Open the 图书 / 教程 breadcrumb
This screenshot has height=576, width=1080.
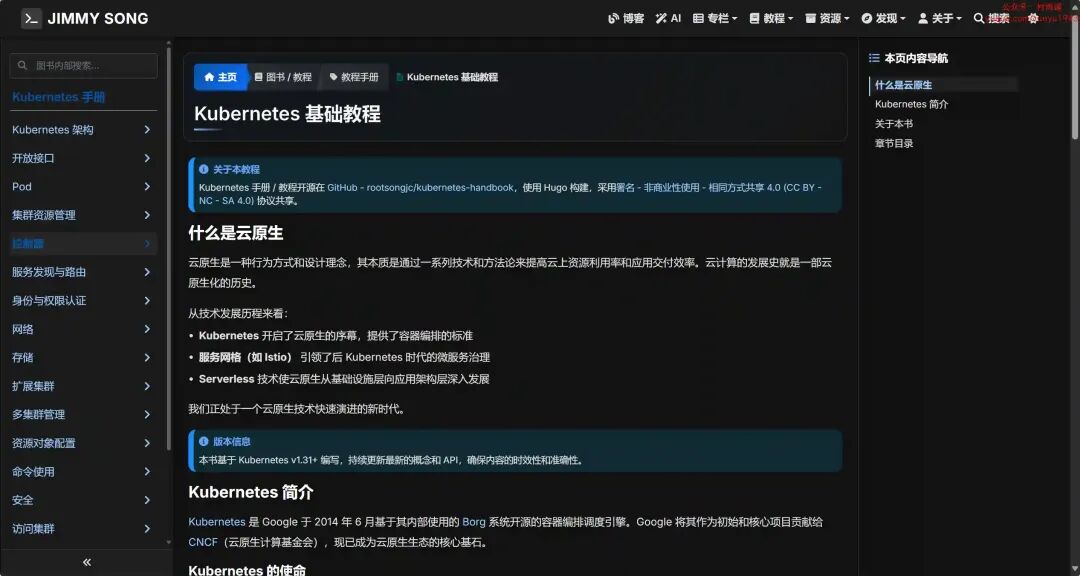pos(283,77)
